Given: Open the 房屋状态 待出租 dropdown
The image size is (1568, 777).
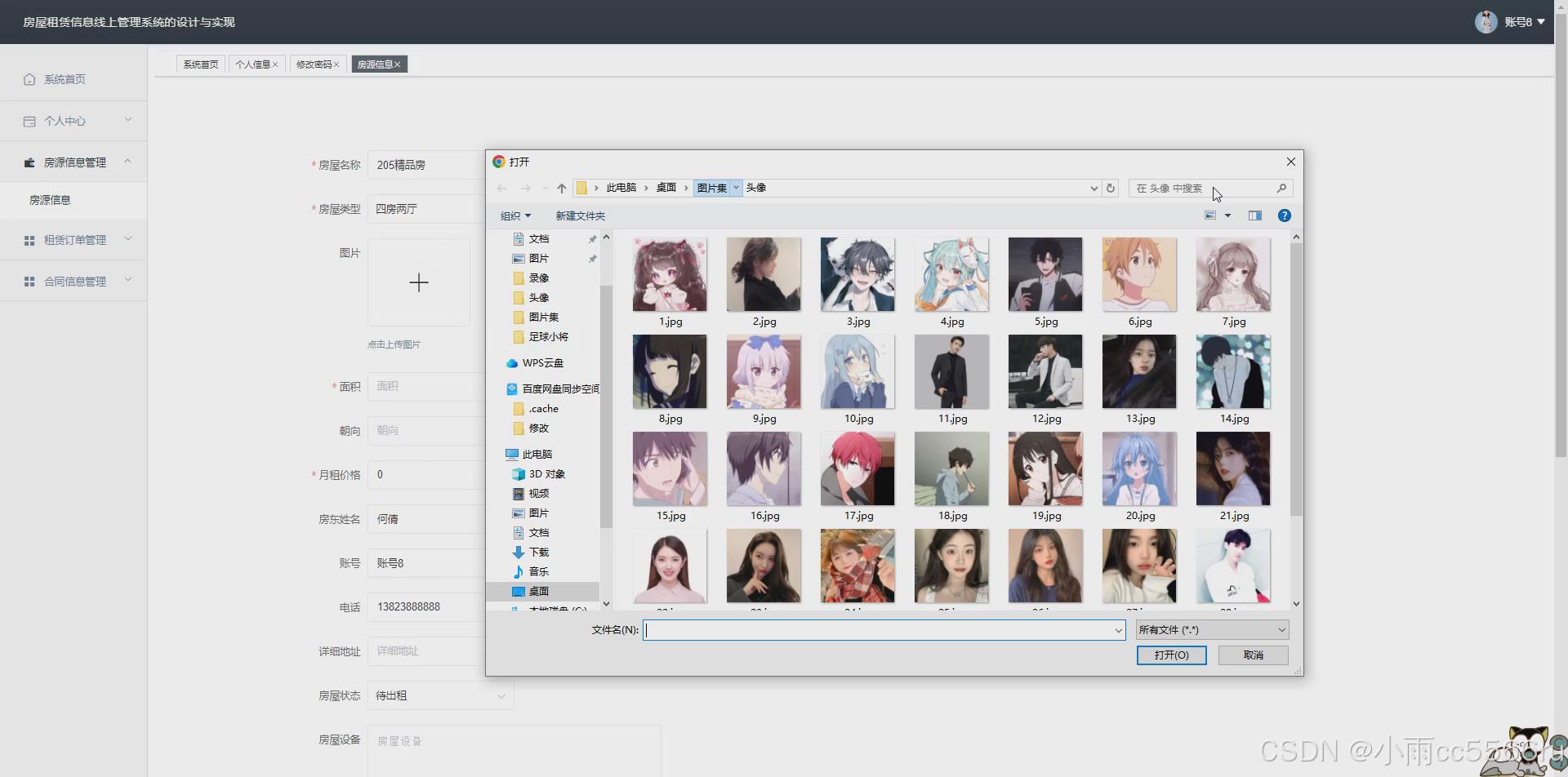Looking at the screenshot, I should 440,695.
